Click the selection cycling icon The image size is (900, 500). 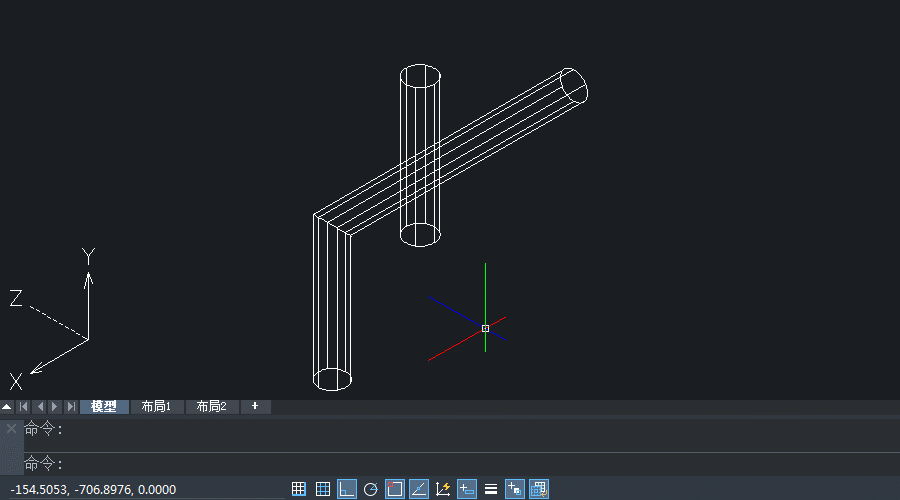(539, 489)
